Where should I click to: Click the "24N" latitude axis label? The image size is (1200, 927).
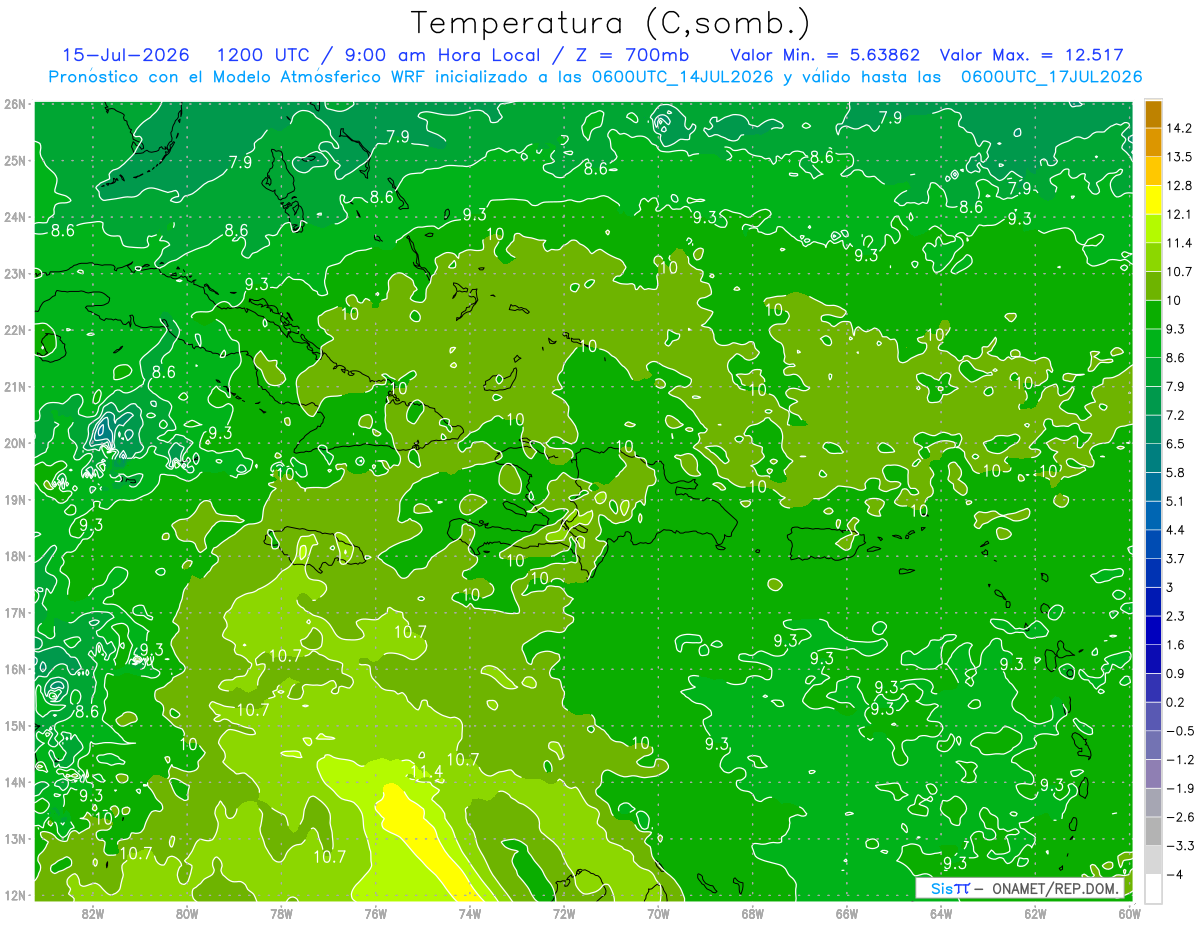[15, 217]
